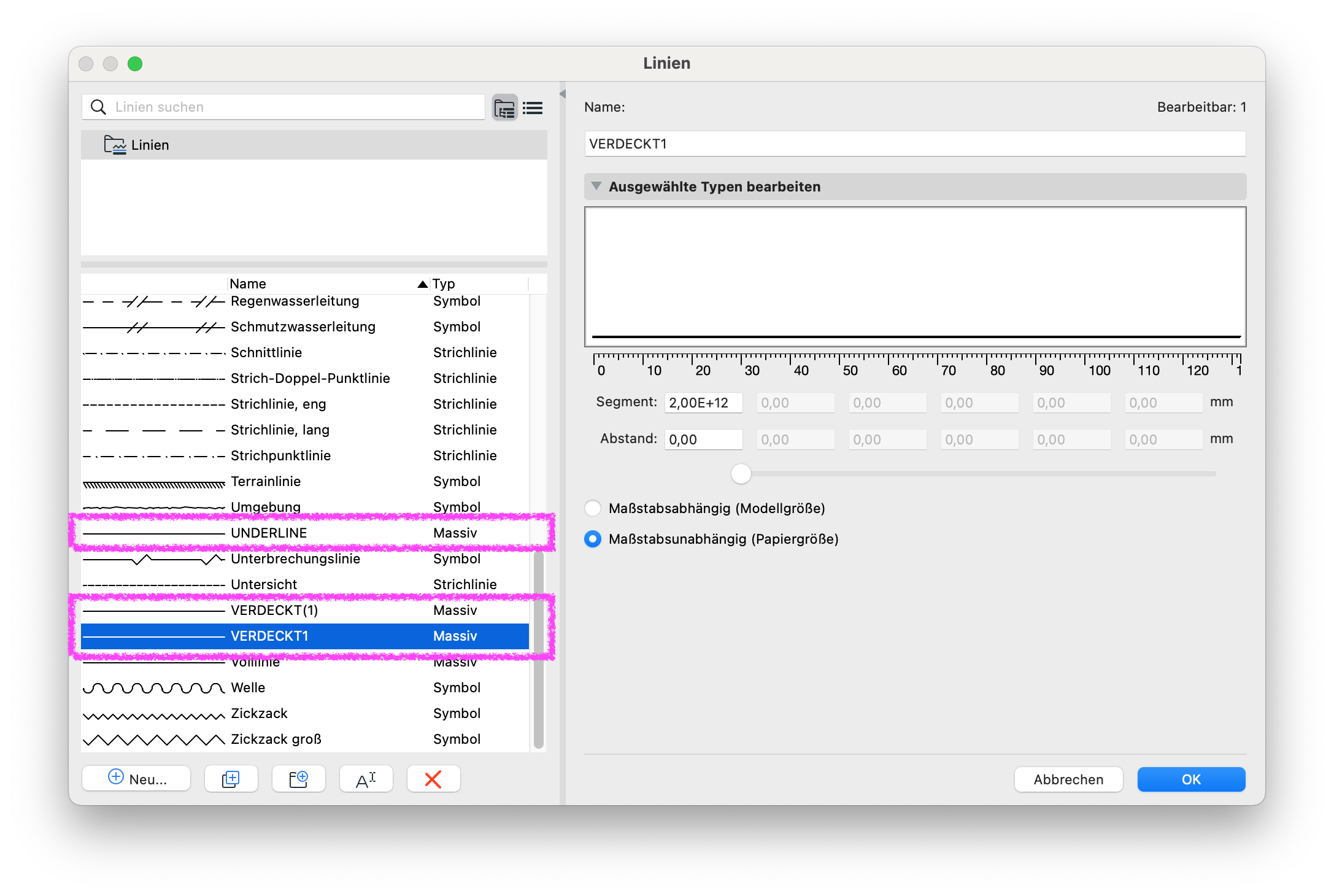Click the scale slider handle
This screenshot has height=896, width=1334.
point(741,474)
